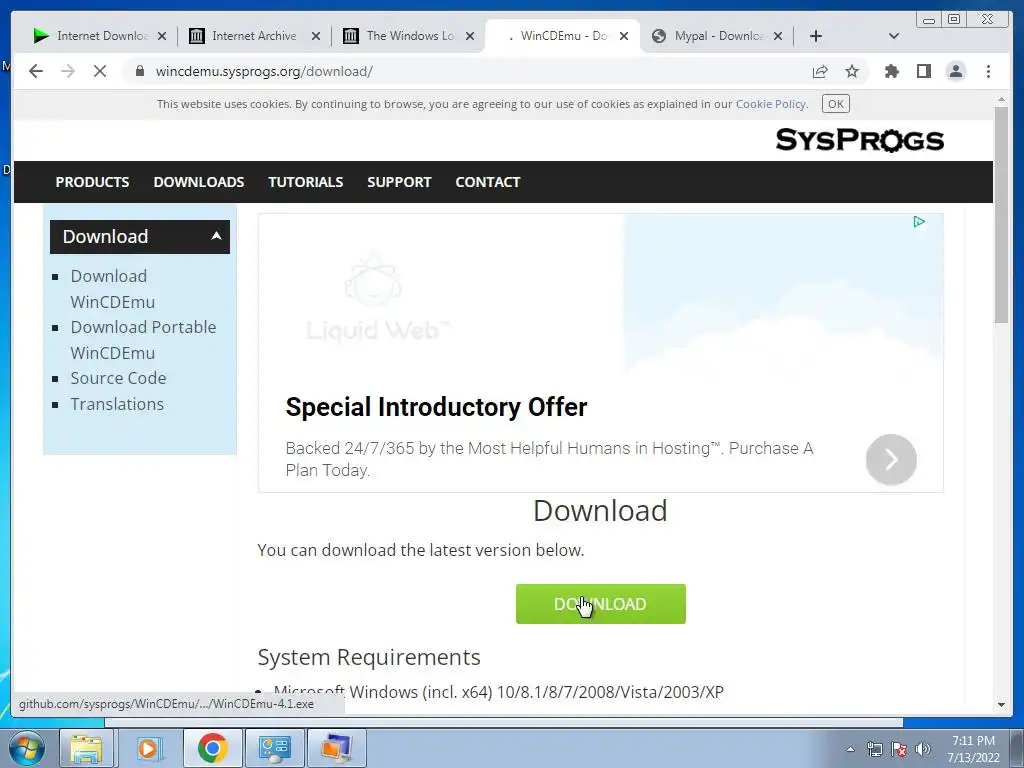Image resolution: width=1024 pixels, height=768 pixels.
Task: Open the tab search chevron
Action: pyautogui.click(x=894, y=36)
